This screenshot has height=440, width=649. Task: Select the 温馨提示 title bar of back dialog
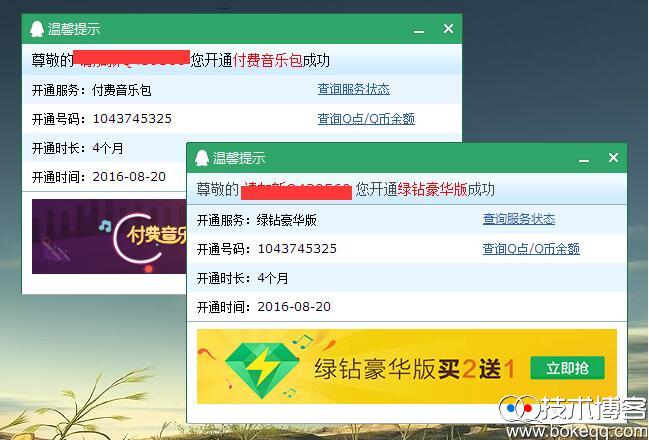coord(241,29)
